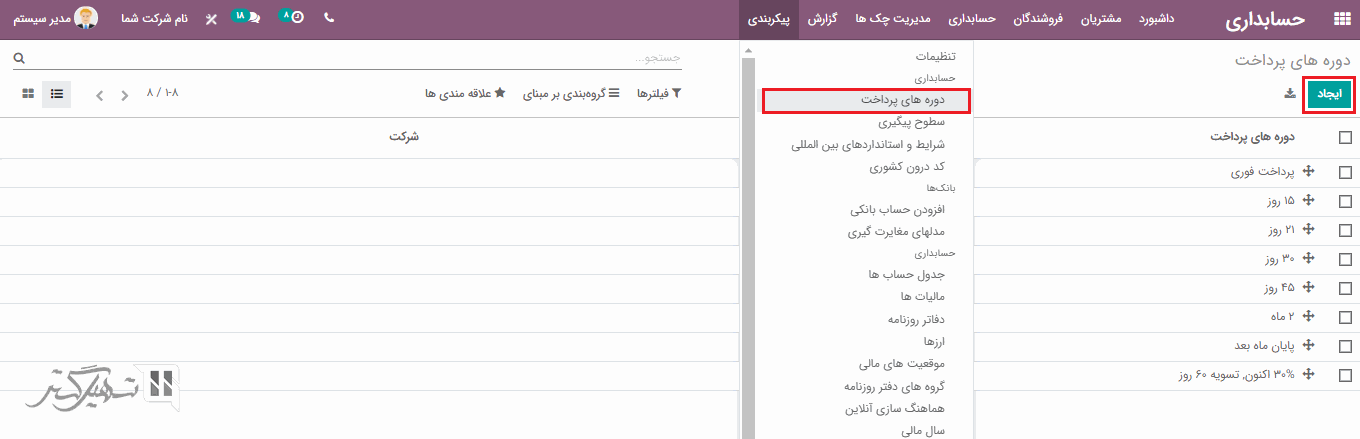
Task: Open the apps grid menu icon
Action: (1341, 19)
